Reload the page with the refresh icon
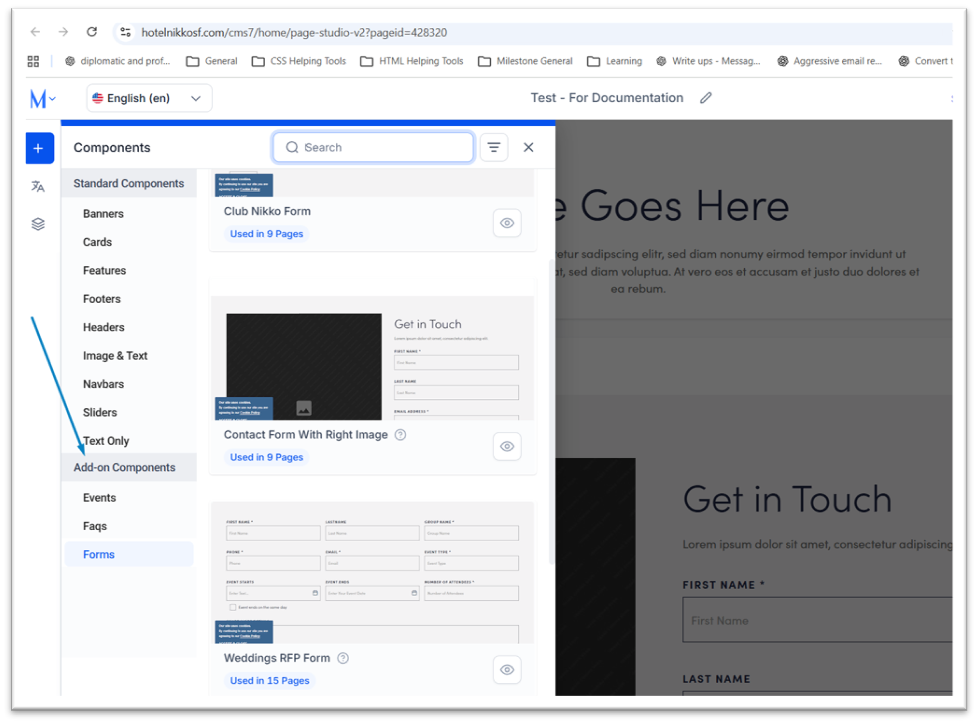 click(x=92, y=32)
